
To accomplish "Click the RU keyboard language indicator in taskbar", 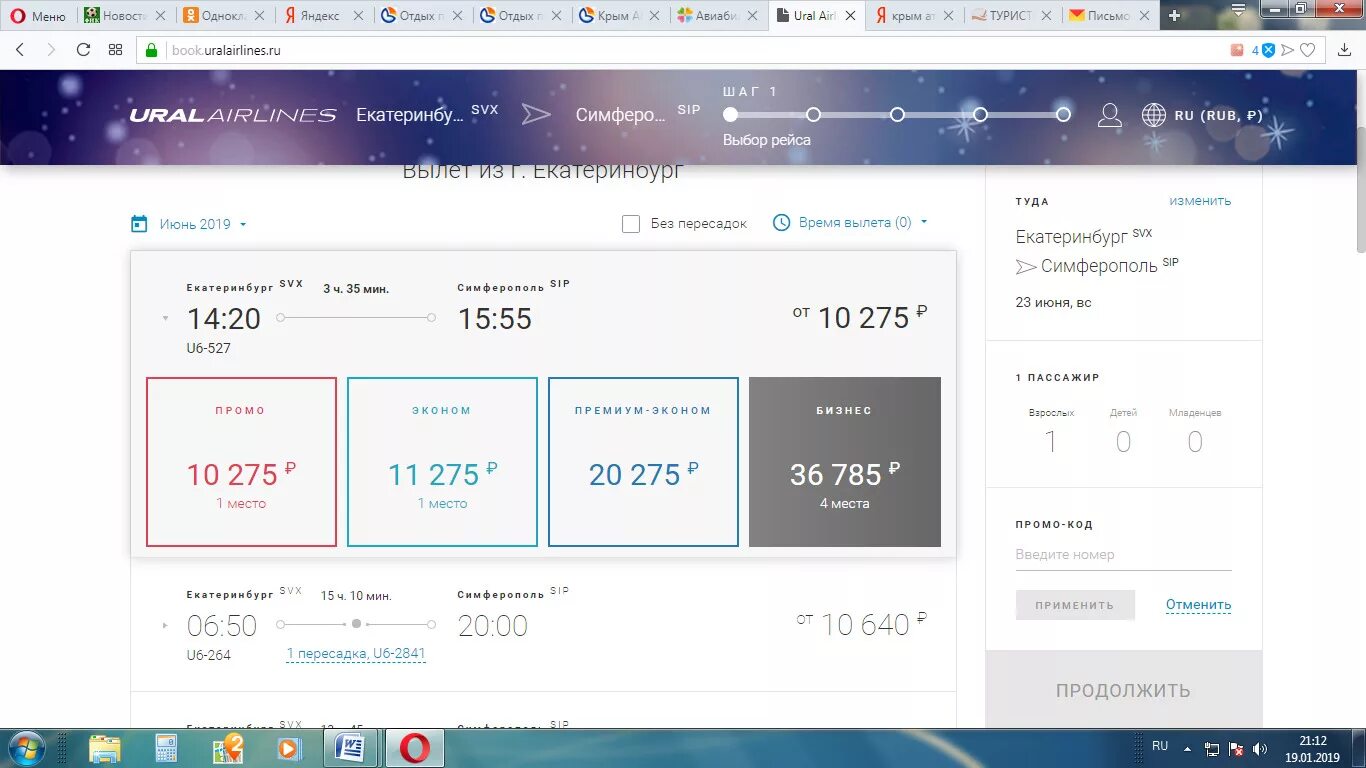I will (1160, 746).
